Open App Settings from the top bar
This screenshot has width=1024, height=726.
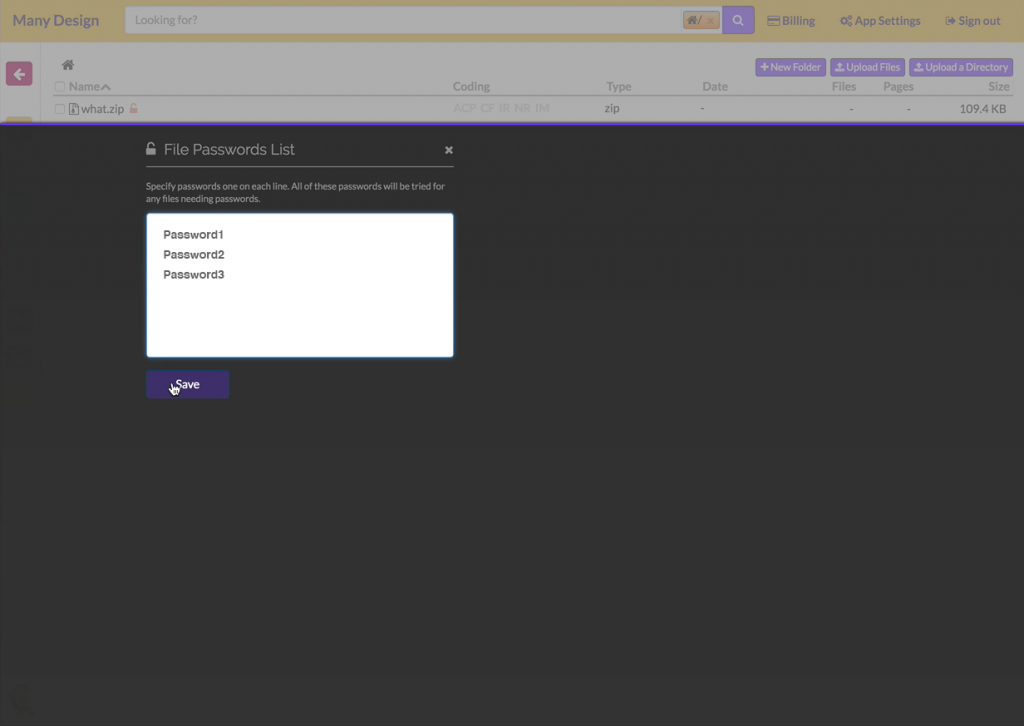[x=880, y=21]
